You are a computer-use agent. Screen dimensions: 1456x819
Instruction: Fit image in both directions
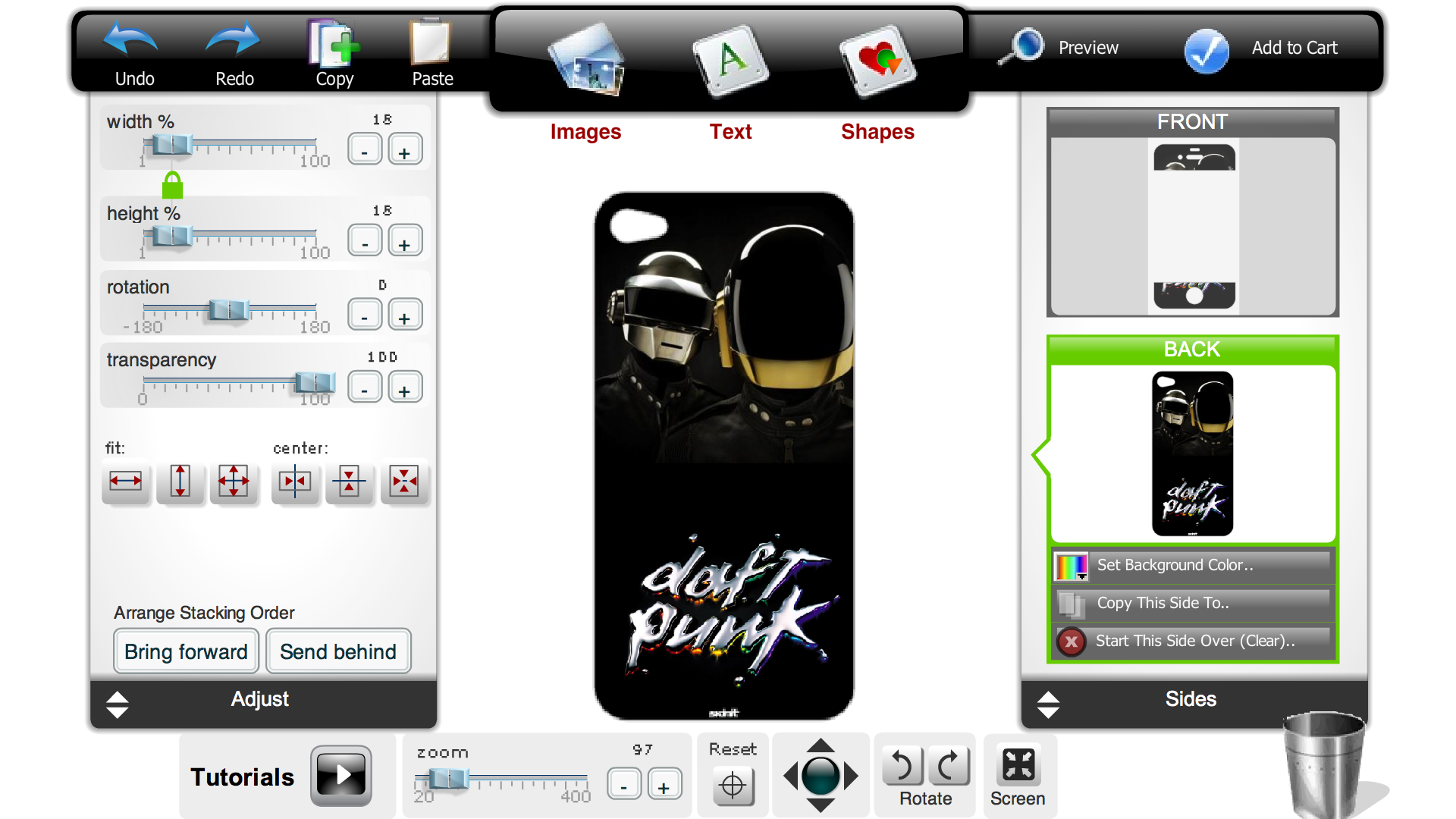click(234, 481)
